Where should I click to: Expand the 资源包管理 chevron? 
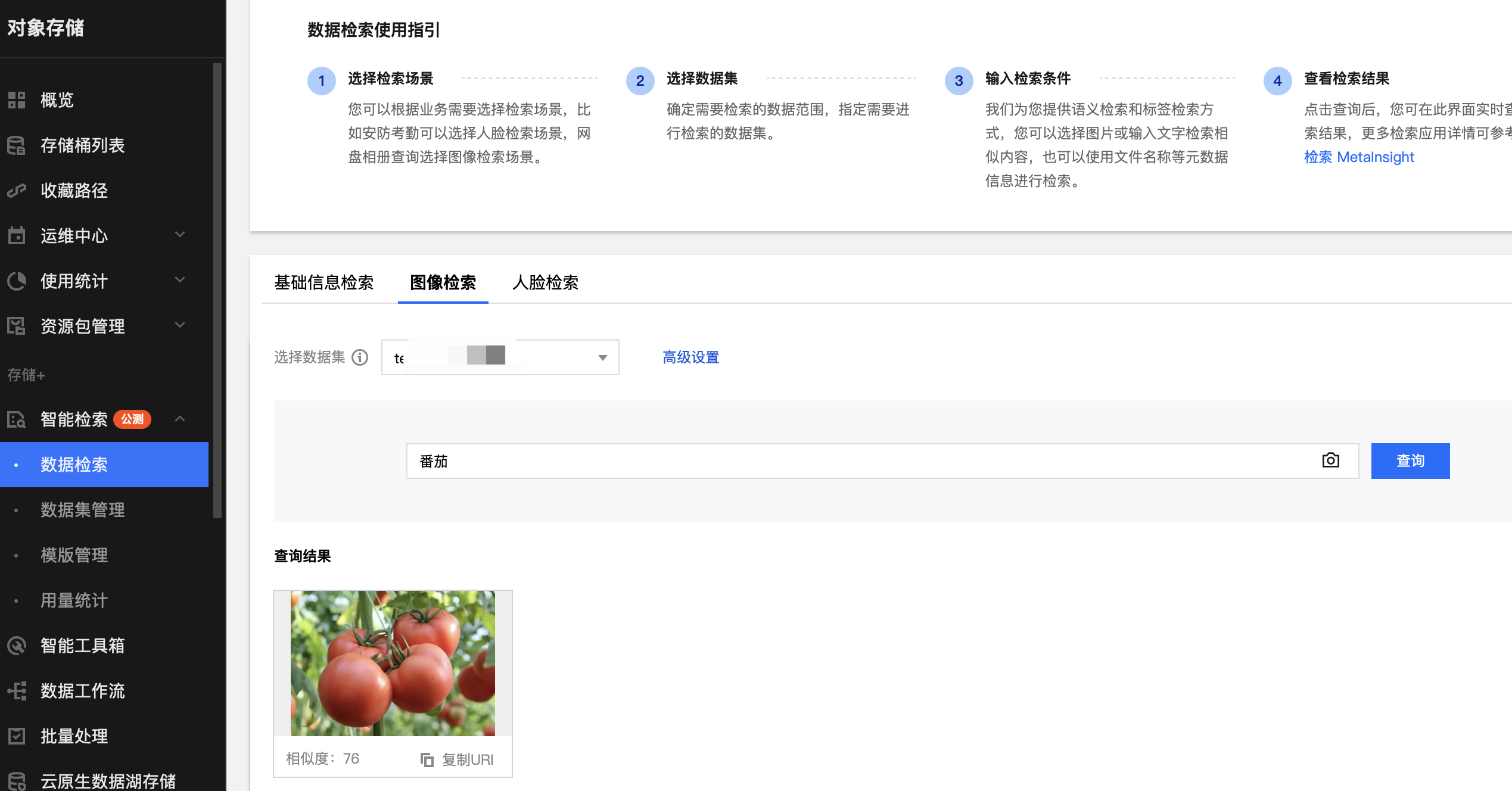point(180,325)
